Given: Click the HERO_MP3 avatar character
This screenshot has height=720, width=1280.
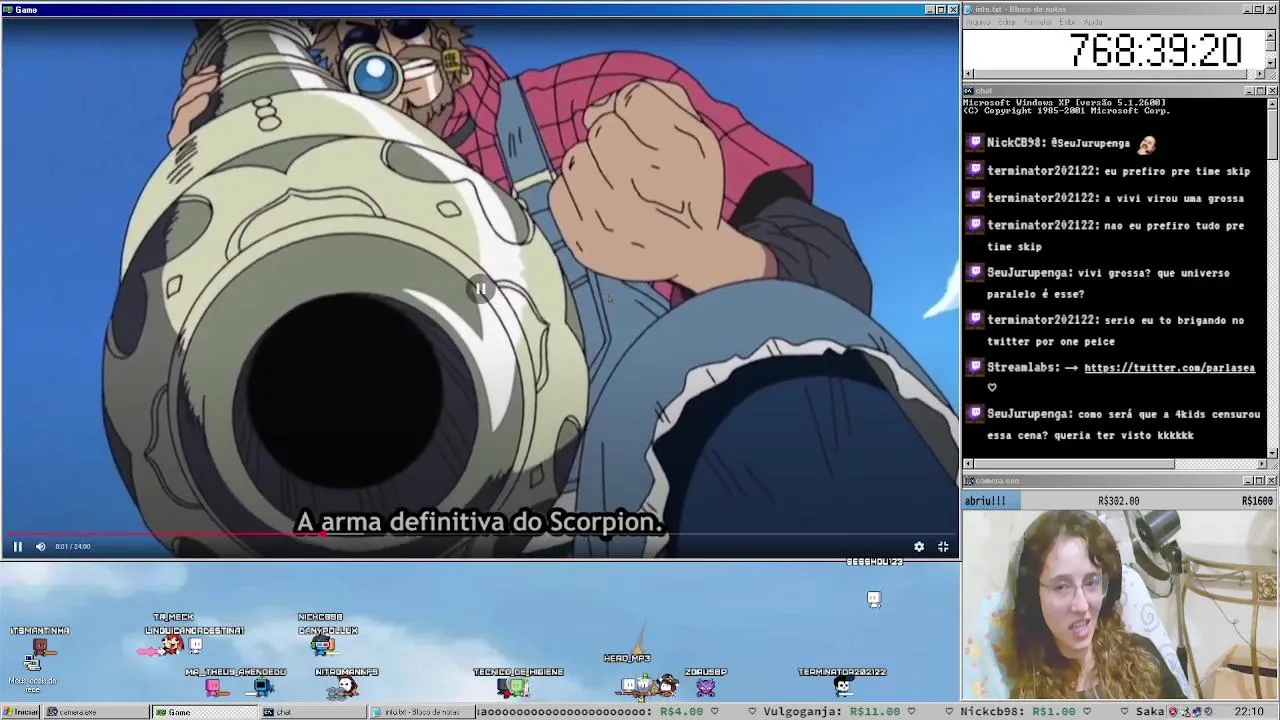Looking at the screenshot, I should coord(628,686).
